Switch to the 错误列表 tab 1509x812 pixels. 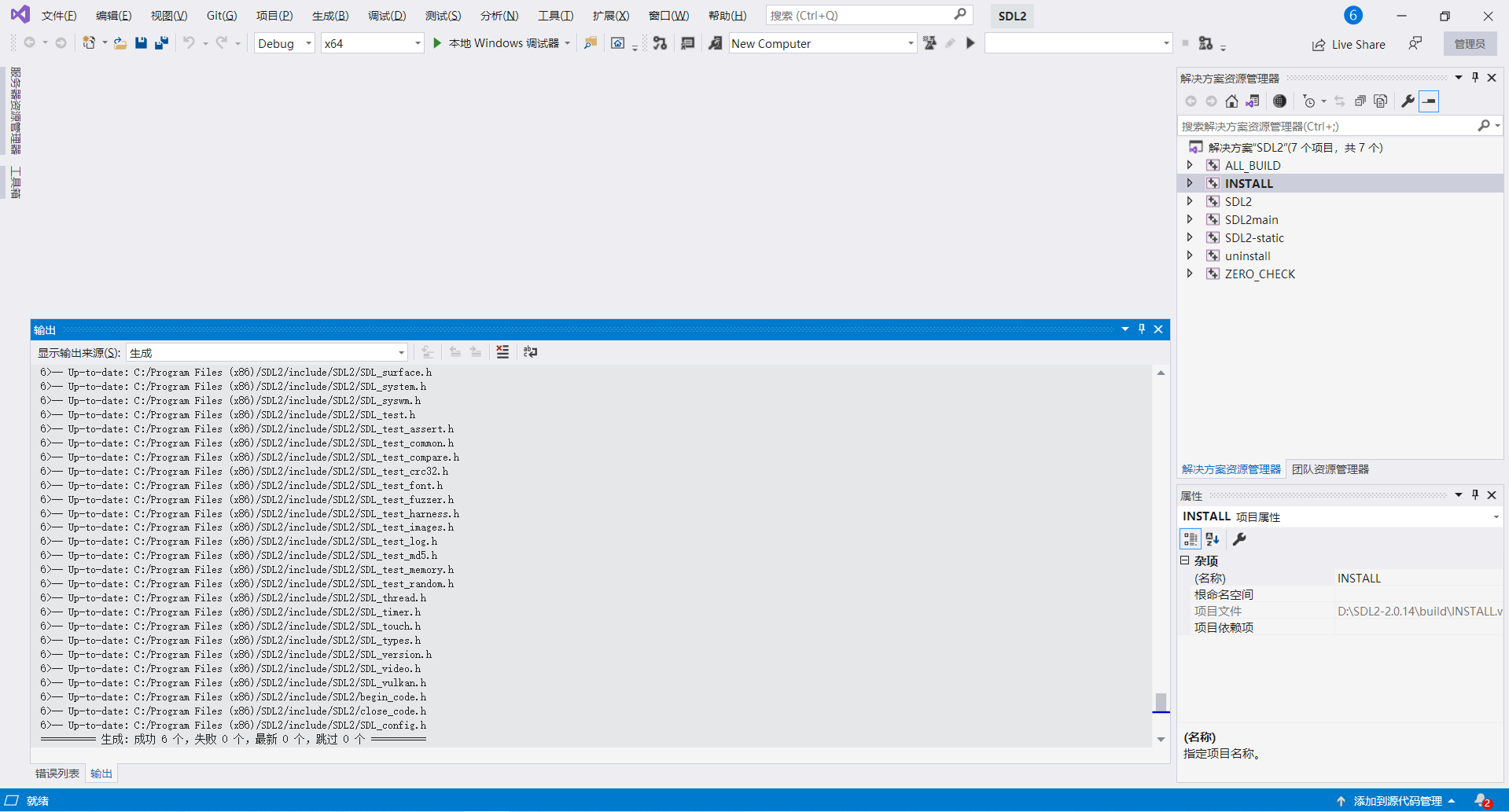pos(56,773)
